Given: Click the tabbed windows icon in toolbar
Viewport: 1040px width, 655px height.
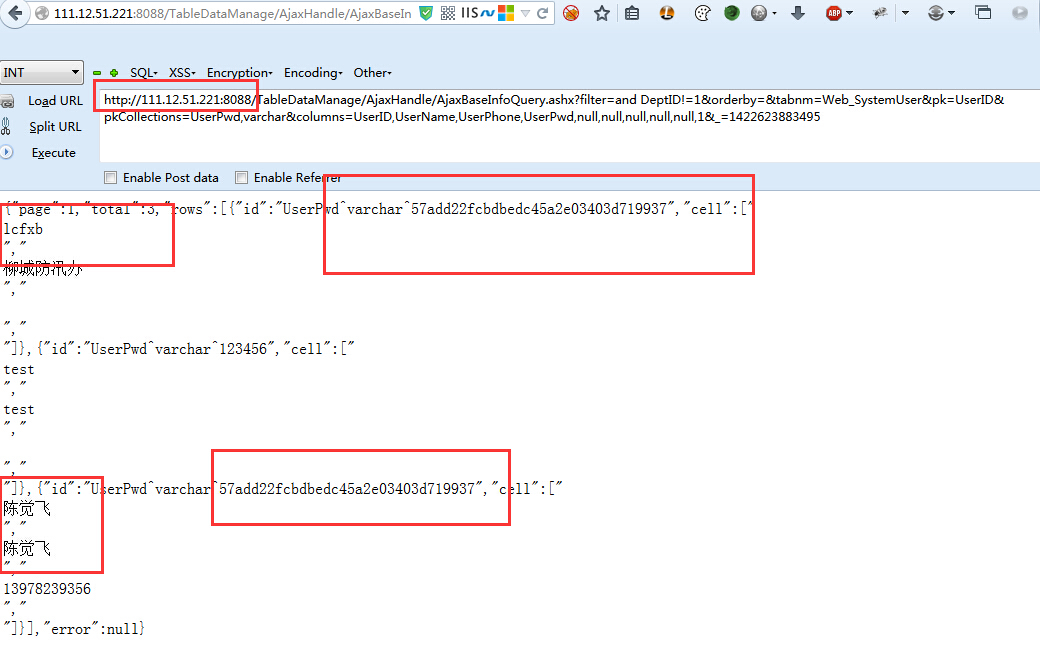Looking at the screenshot, I should 983,12.
